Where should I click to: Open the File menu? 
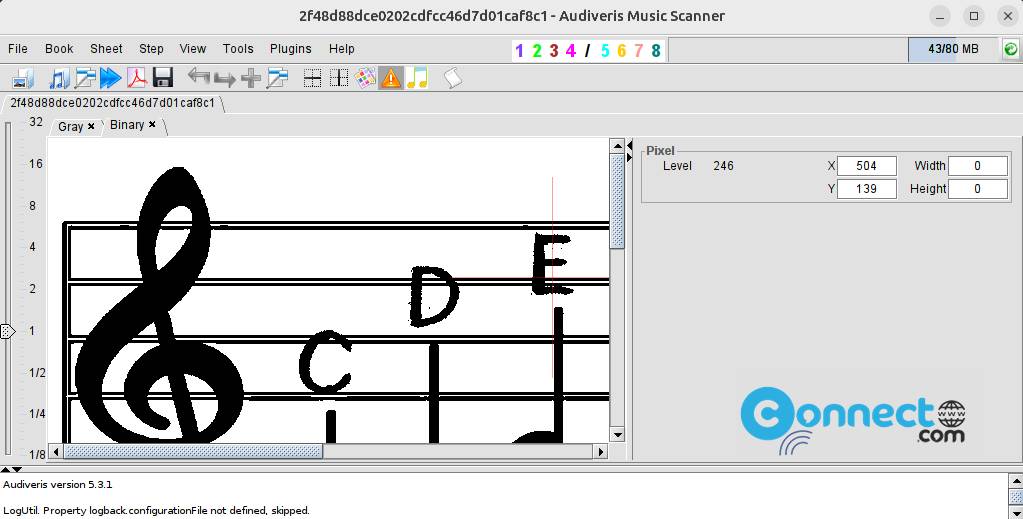pos(18,49)
